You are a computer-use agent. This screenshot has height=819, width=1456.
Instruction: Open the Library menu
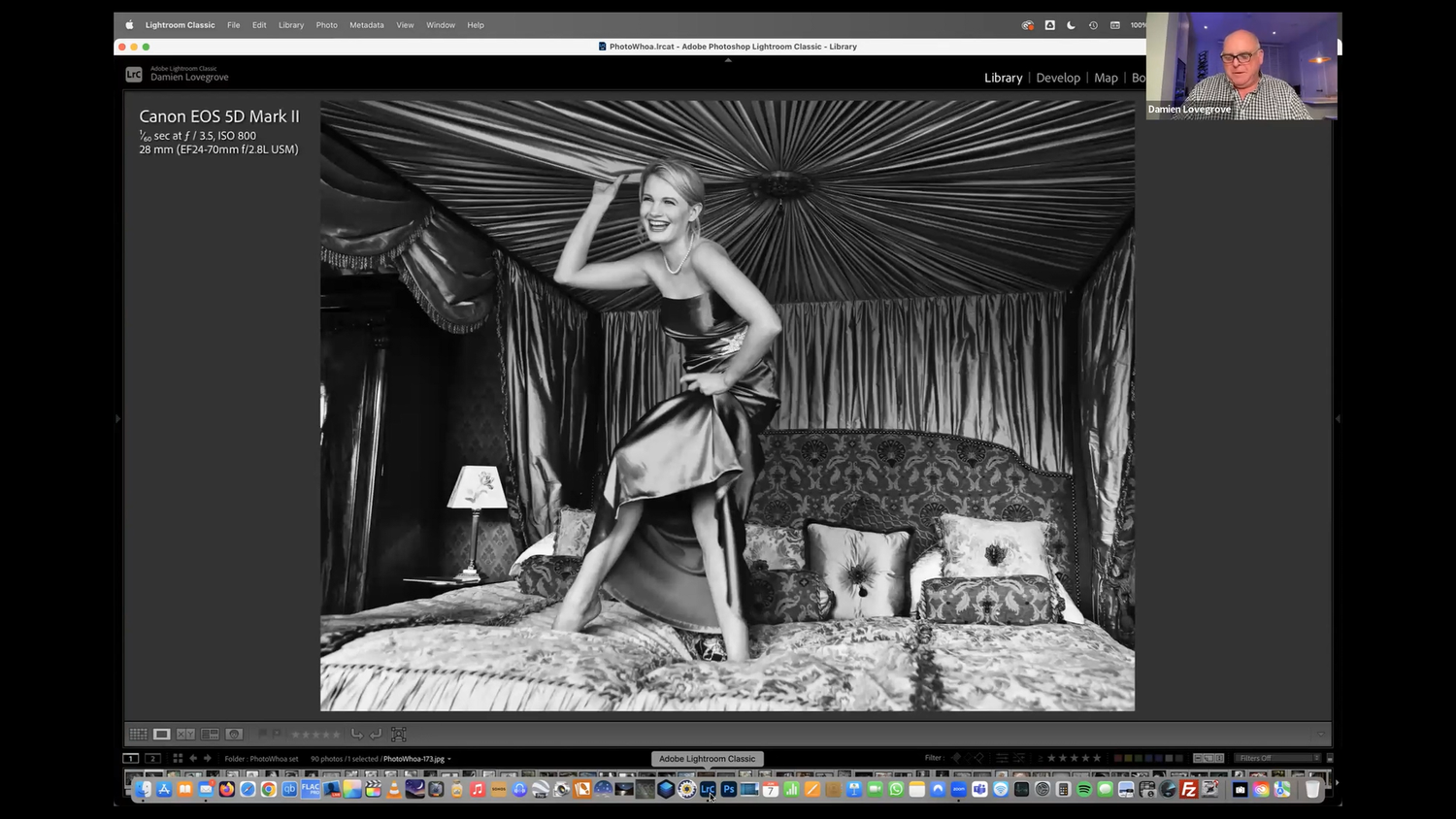tap(291, 25)
